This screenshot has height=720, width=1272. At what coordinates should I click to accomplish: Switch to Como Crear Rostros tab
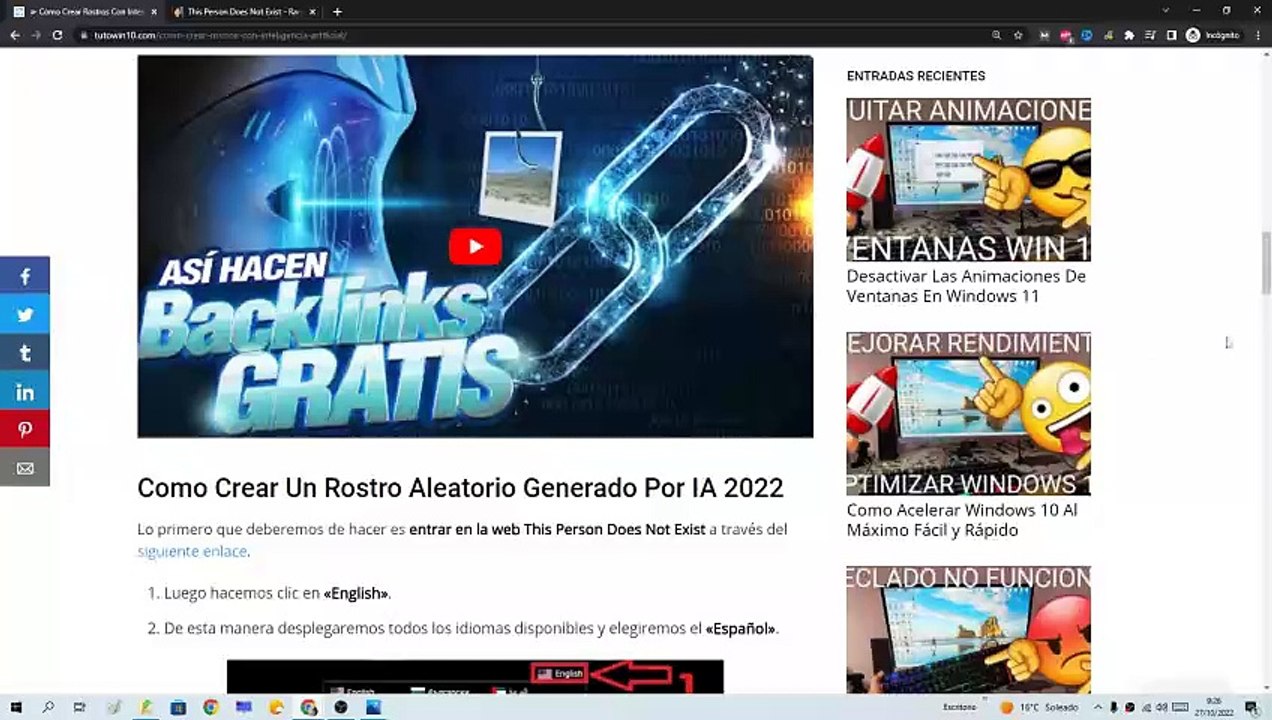click(84, 12)
